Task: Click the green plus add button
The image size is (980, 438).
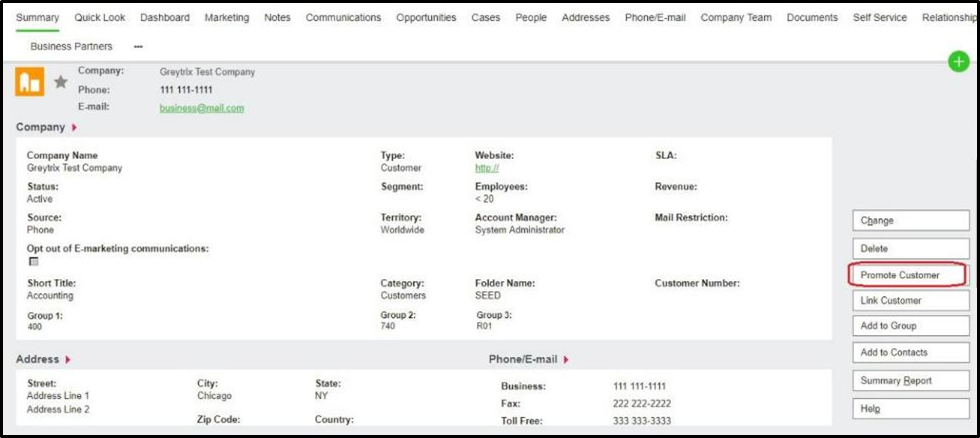Action: coord(959,61)
